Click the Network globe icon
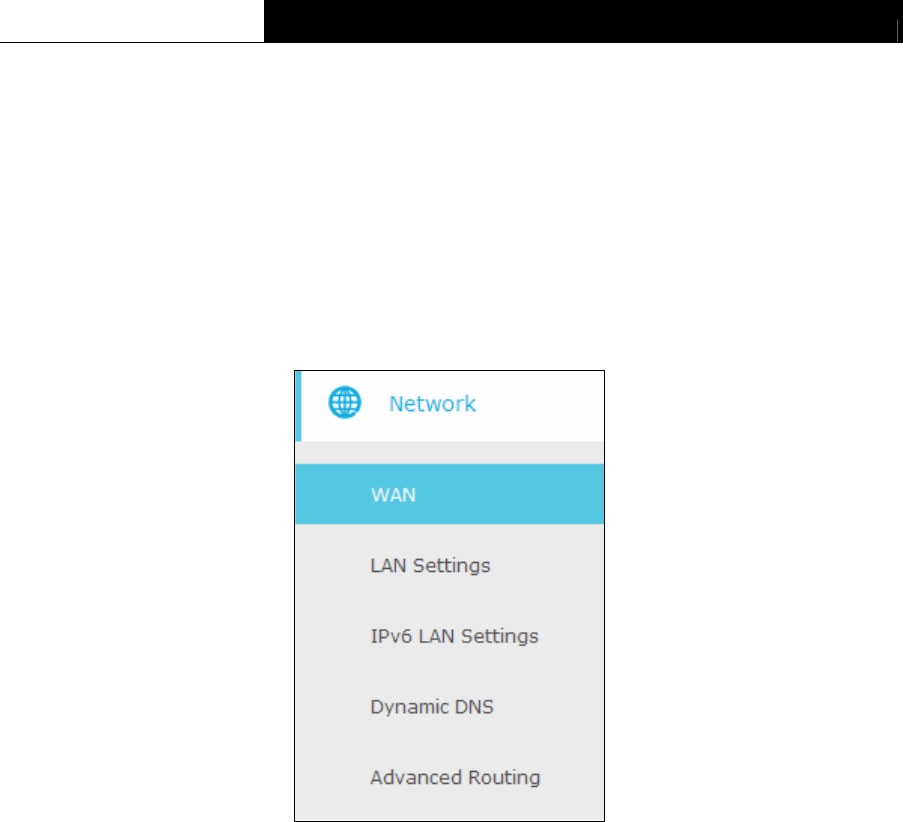This screenshot has width=903, height=822. (x=345, y=403)
